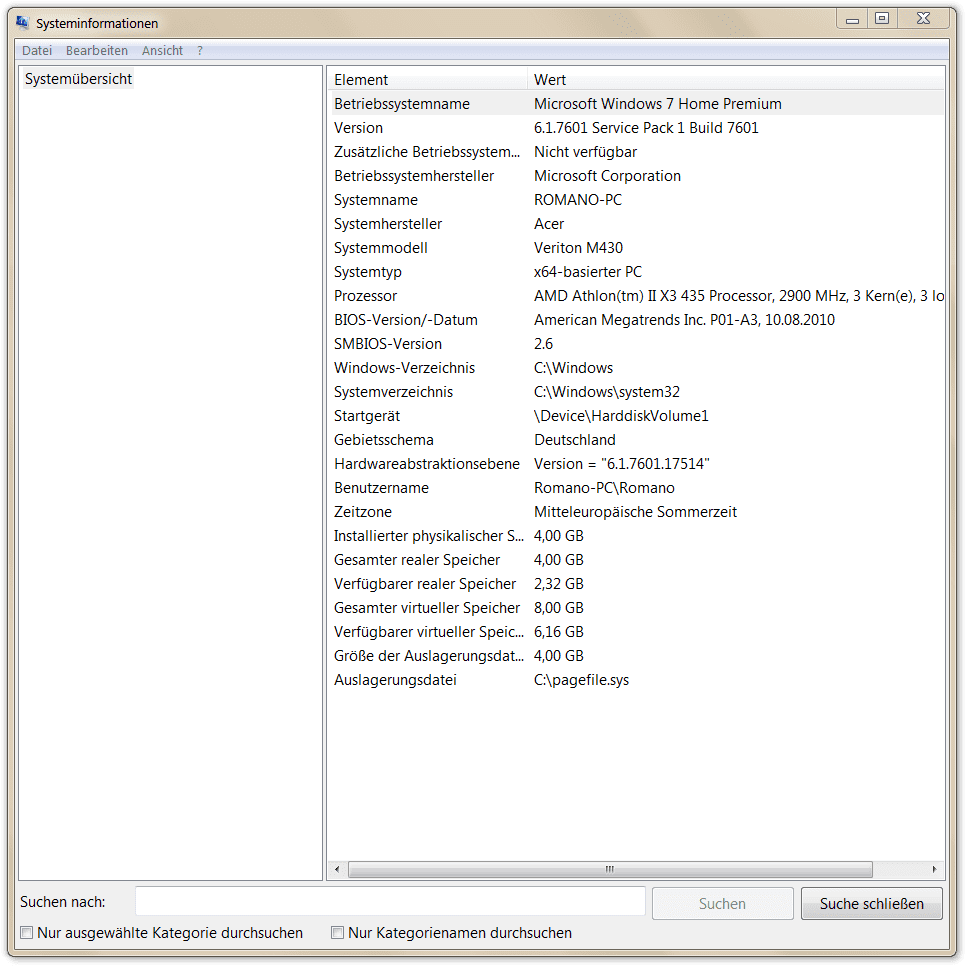The image size is (966, 966).
Task: Open the Datei menu
Action: tap(37, 51)
